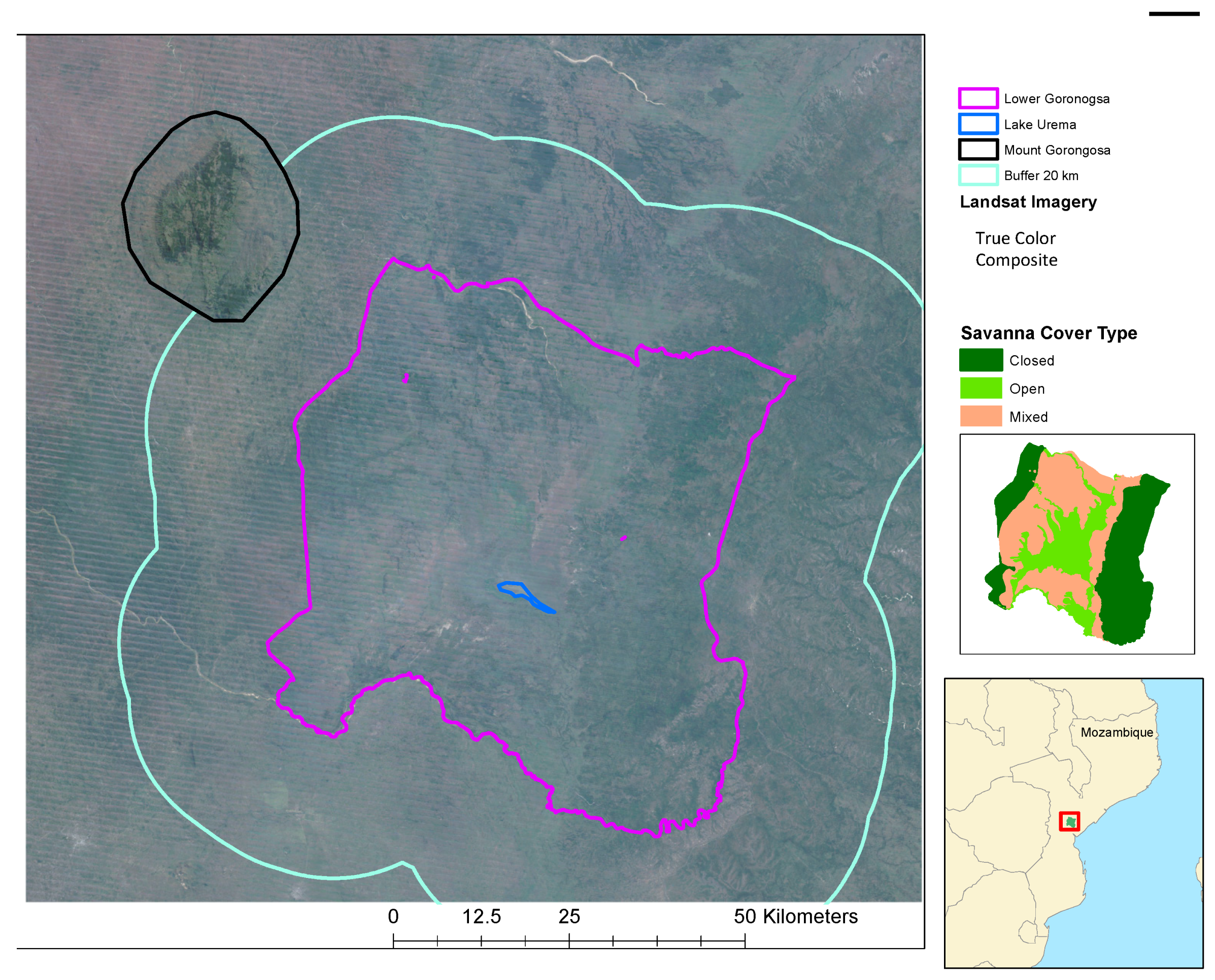The height and width of the screenshot is (980, 1215).
Task: Click the Buffer 20 km label text
Action: coord(1040,176)
